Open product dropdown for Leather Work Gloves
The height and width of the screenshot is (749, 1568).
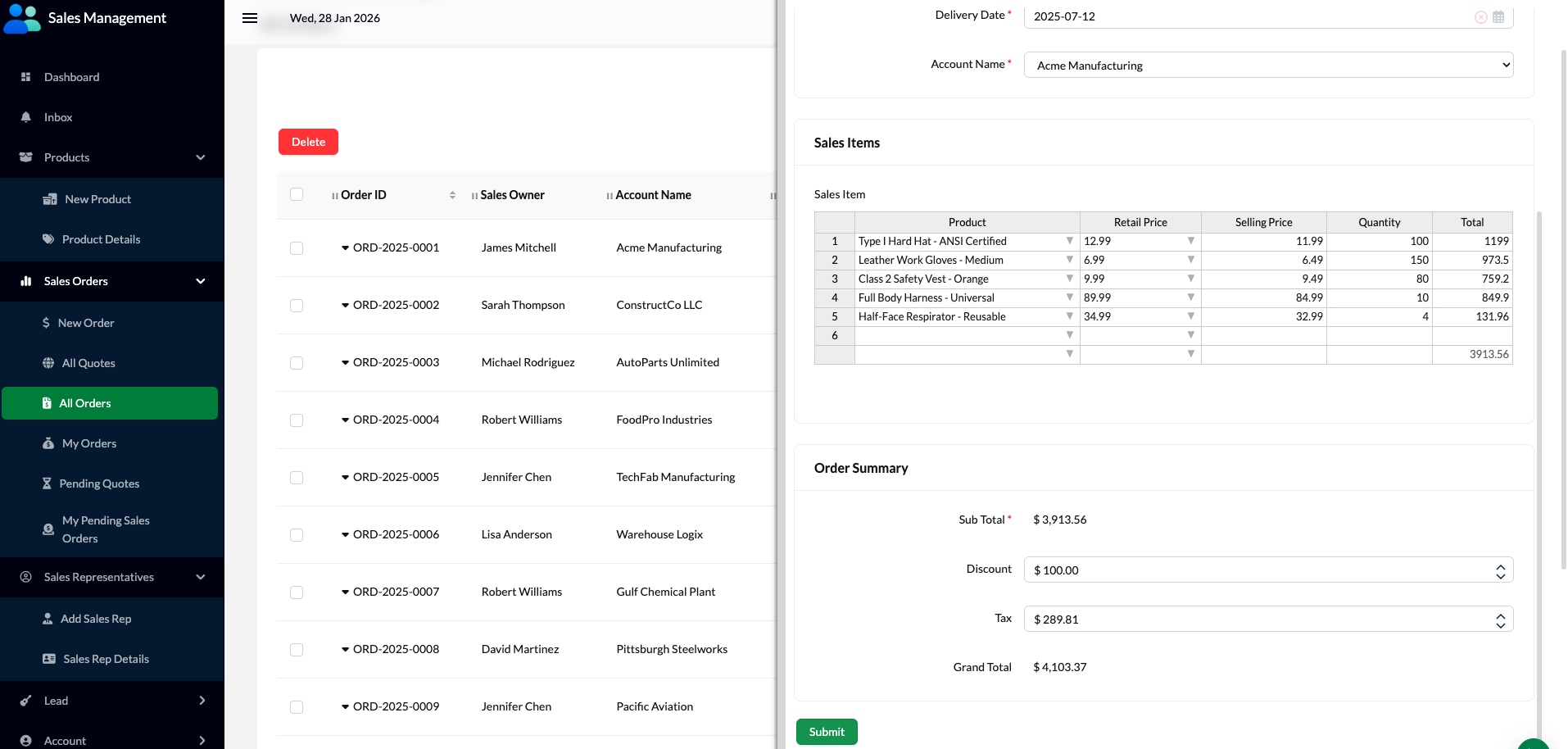tap(1069, 260)
